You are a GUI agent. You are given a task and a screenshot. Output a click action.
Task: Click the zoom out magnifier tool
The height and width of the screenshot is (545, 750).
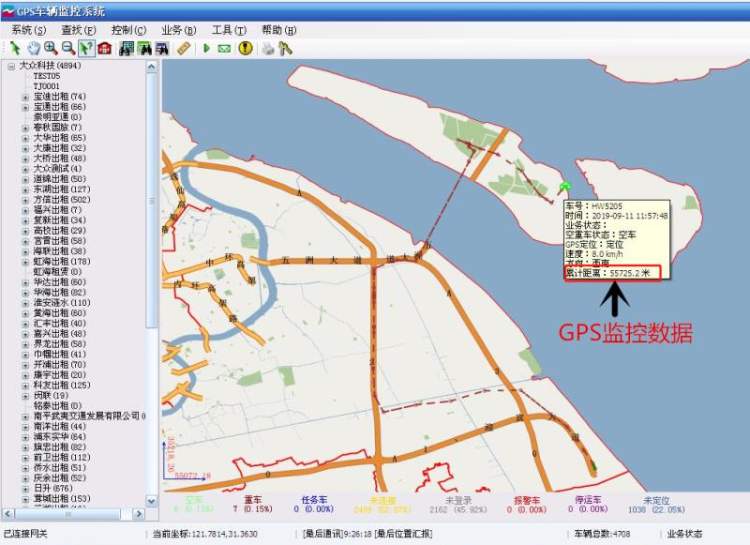[67, 48]
